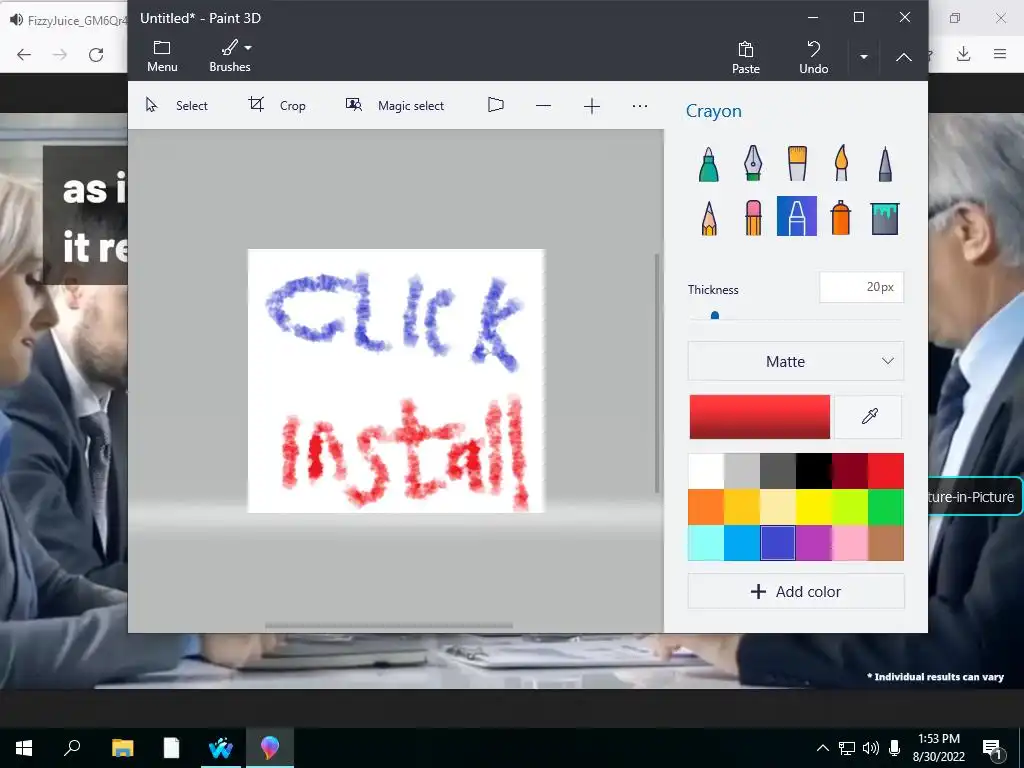This screenshot has width=1024, height=768.
Task: Open the Windows Start menu
Action: [24, 748]
